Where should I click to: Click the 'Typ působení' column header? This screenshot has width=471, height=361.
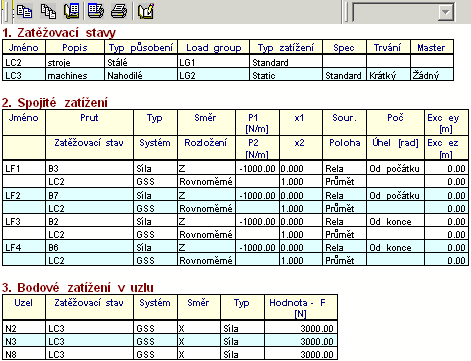click(141, 48)
